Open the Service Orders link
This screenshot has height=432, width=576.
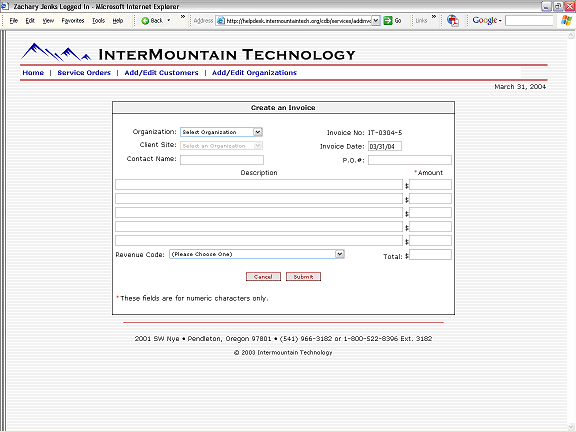(84, 73)
